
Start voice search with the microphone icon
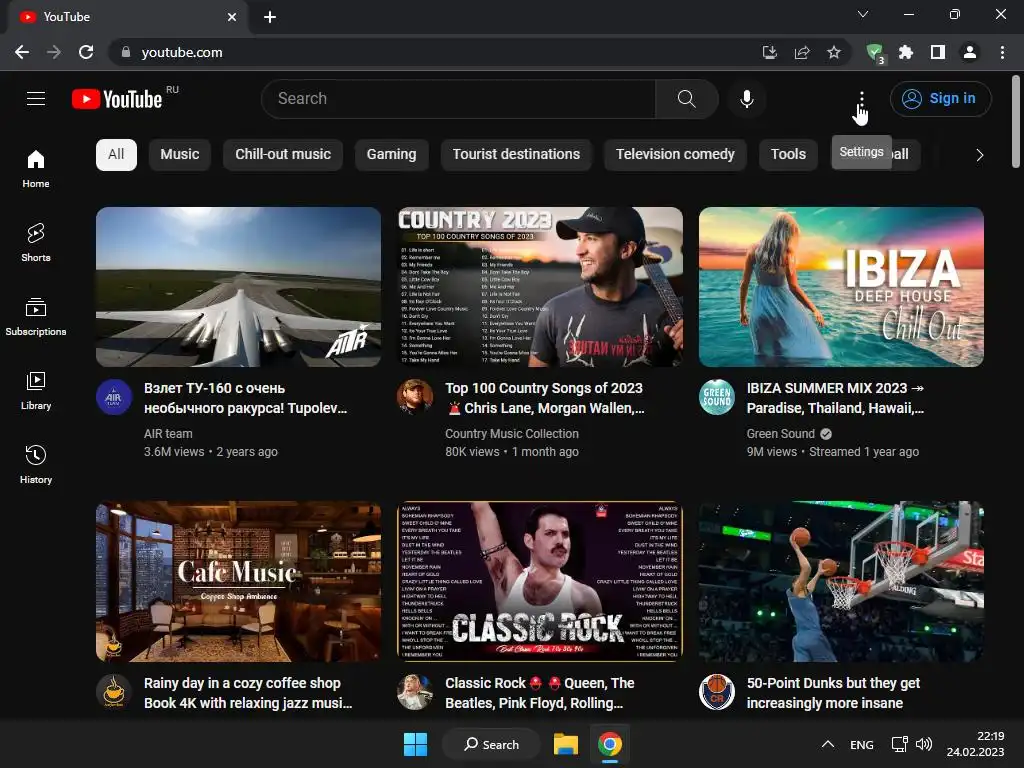[747, 99]
